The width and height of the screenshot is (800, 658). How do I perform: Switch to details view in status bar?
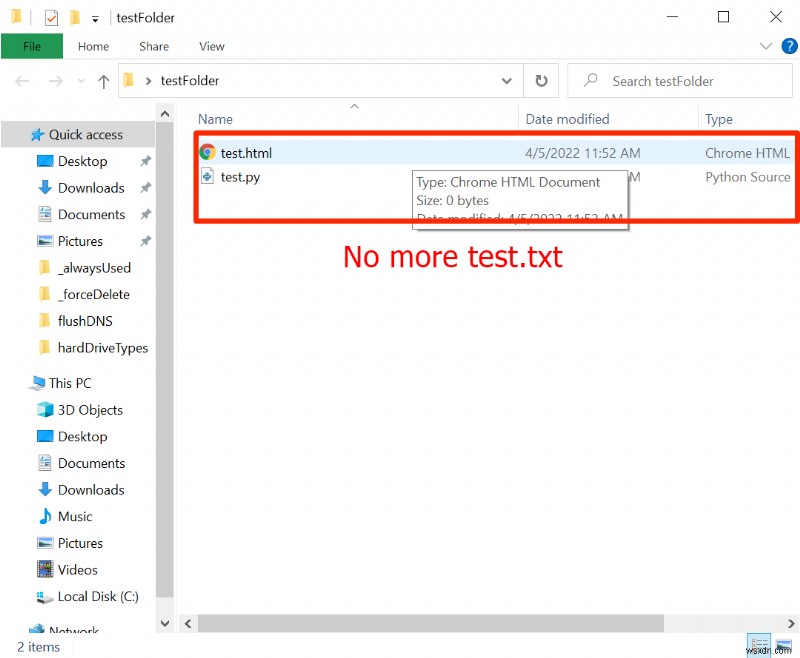click(x=761, y=645)
